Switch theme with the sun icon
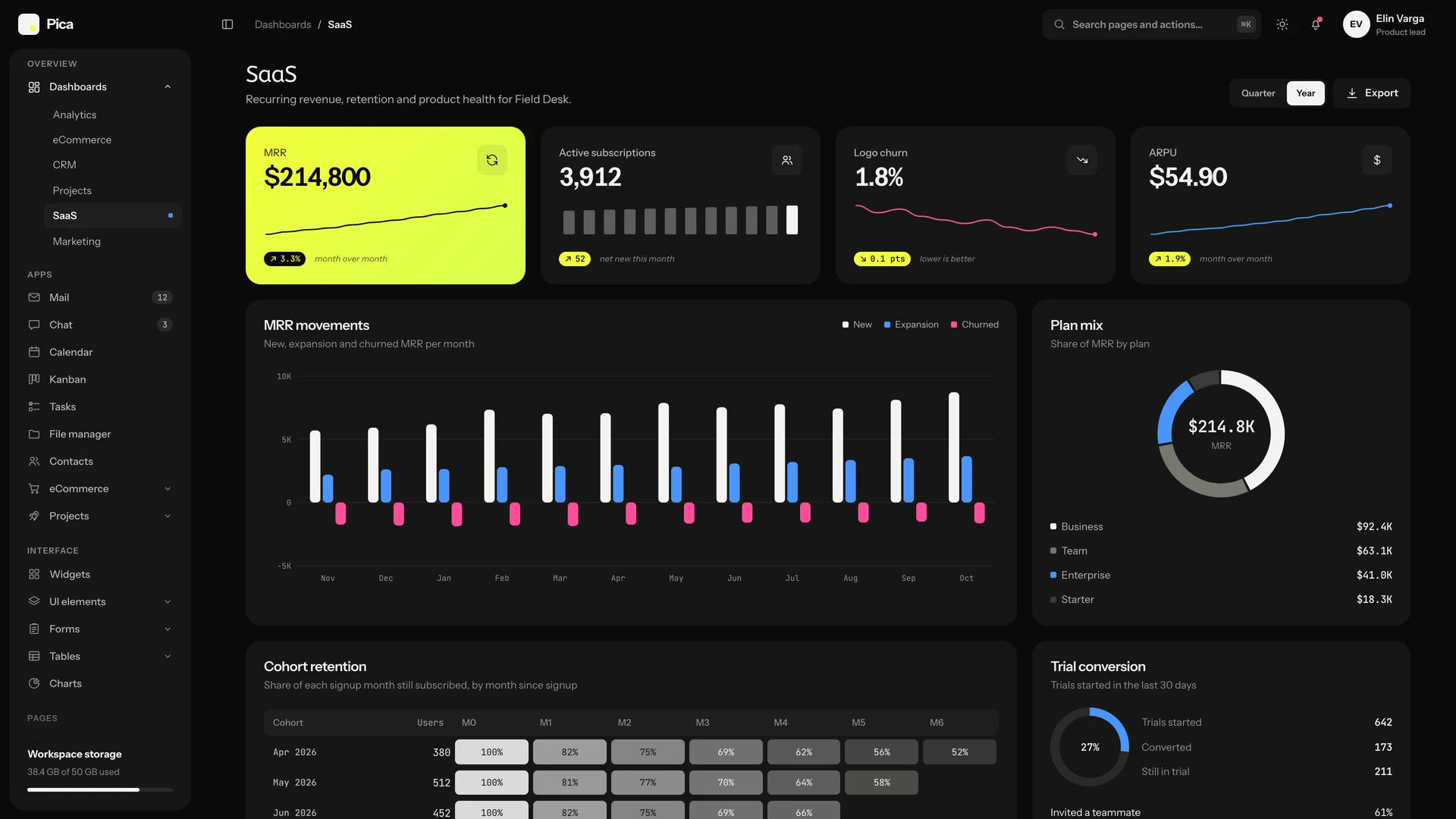This screenshot has height=819, width=1456. point(1282,24)
